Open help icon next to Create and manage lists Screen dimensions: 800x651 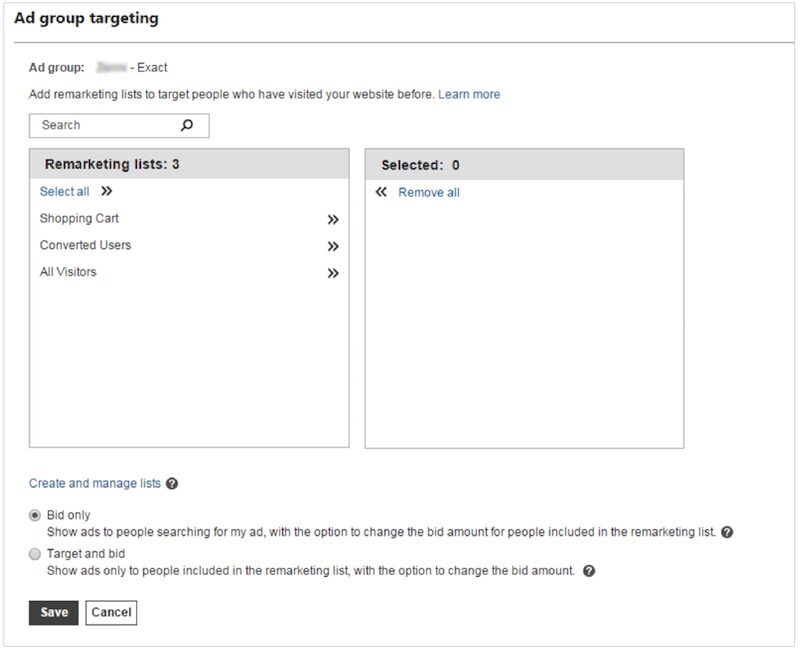tap(172, 484)
